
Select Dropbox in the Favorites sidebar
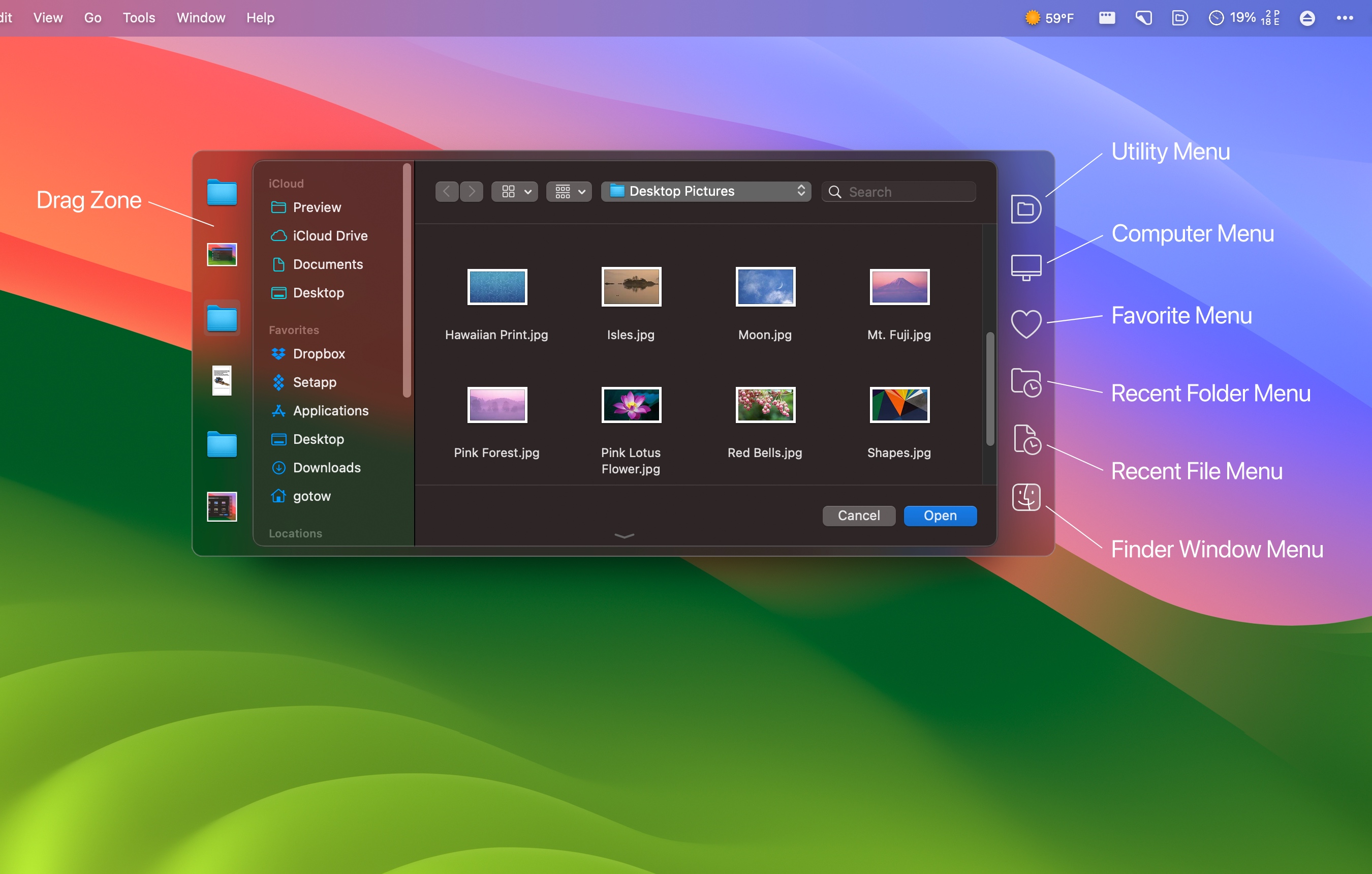pyautogui.click(x=319, y=353)
